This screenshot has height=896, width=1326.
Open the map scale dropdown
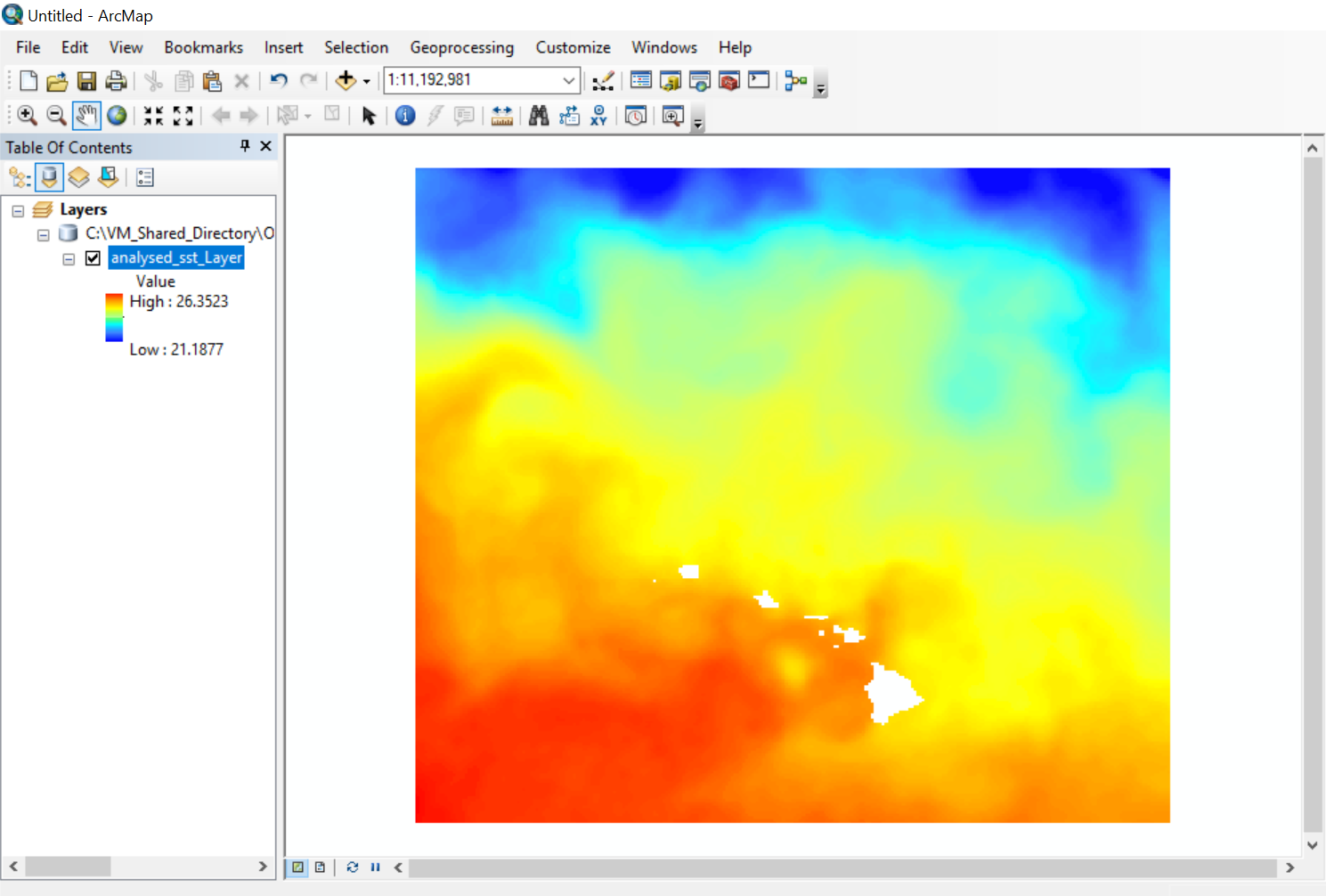[568, 81]
